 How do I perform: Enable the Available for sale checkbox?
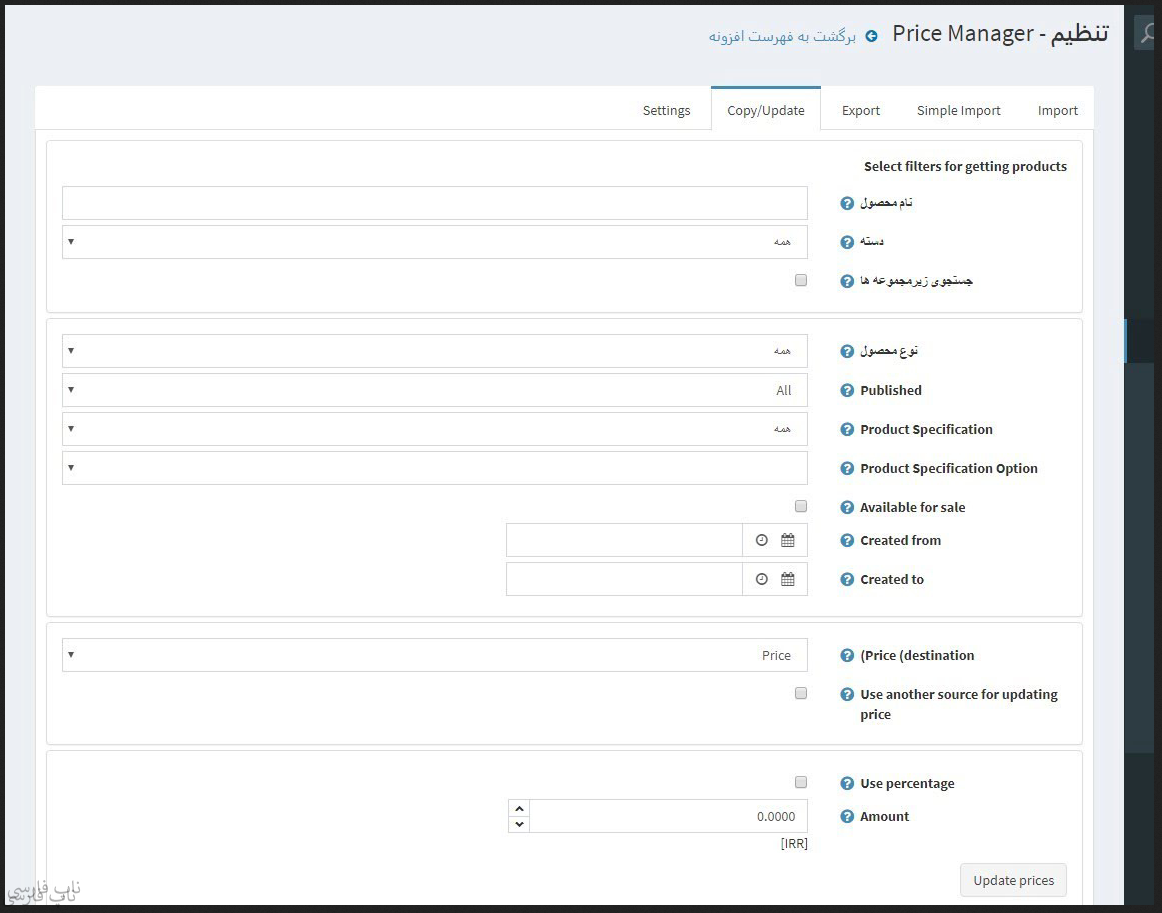click(801, 506)
